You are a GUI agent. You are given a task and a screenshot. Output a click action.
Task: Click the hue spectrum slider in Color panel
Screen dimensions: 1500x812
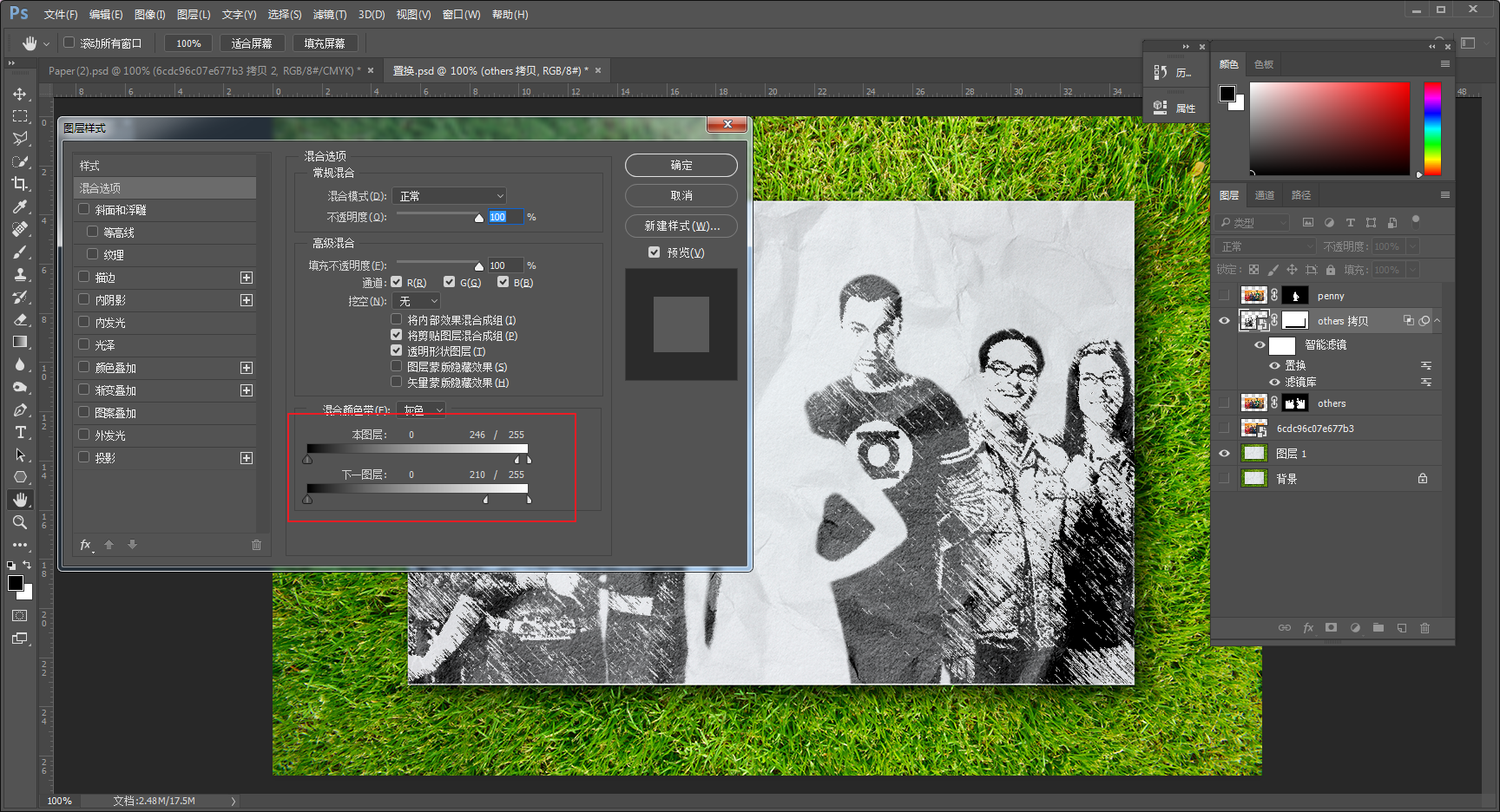tap(1432, 128)
